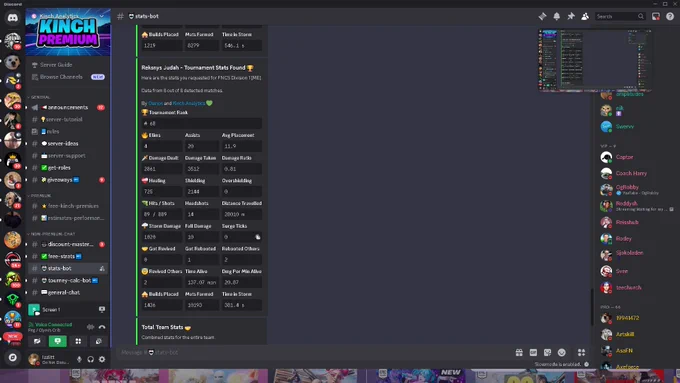
Task: Toggle microphone mute
Action: [79, 359]
